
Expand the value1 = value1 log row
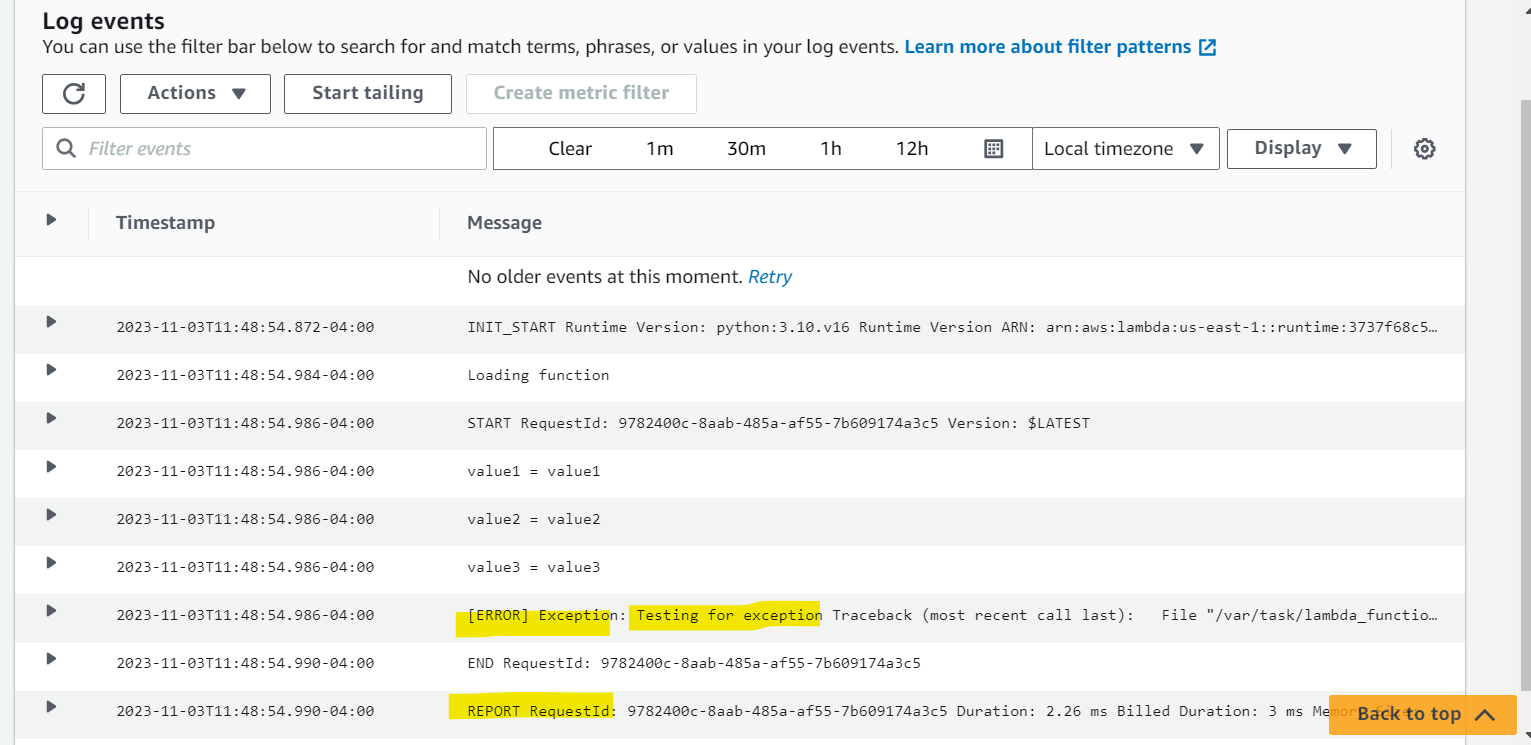pyautogui.click(x=51, y=466)
